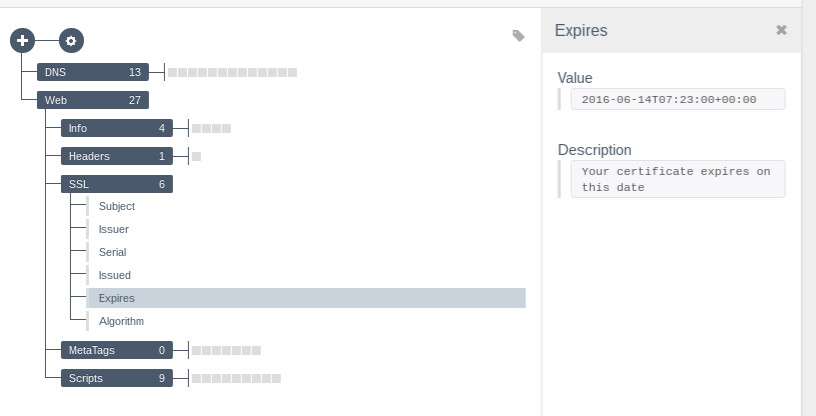Select the Issuer item
The width and height of the screenshot is (816, 416).
point(306,229)
